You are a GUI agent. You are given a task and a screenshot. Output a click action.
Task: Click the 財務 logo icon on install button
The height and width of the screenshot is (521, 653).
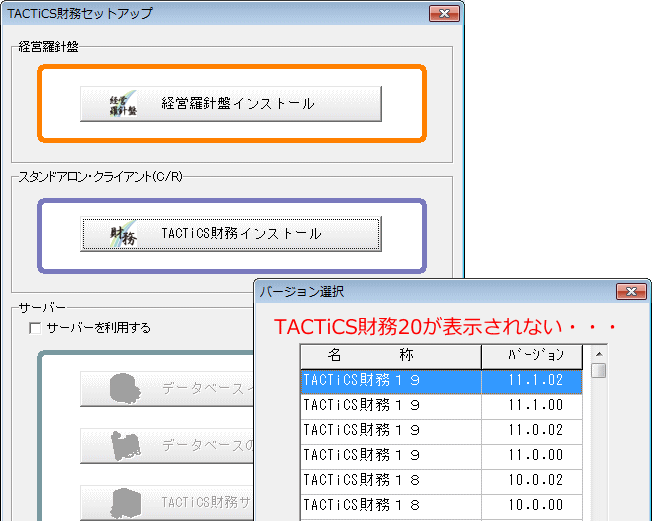point(123,234)
